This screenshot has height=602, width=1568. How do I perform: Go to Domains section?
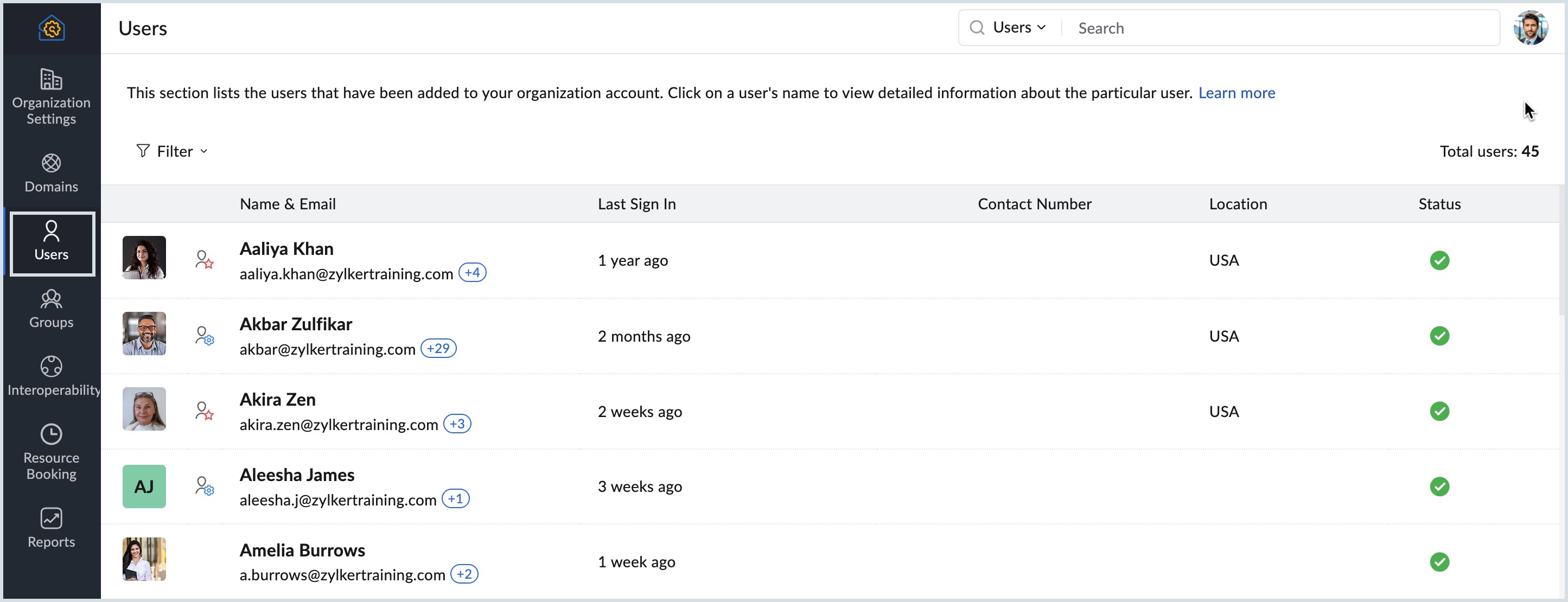pyautogui.click(x=51, y=173)
